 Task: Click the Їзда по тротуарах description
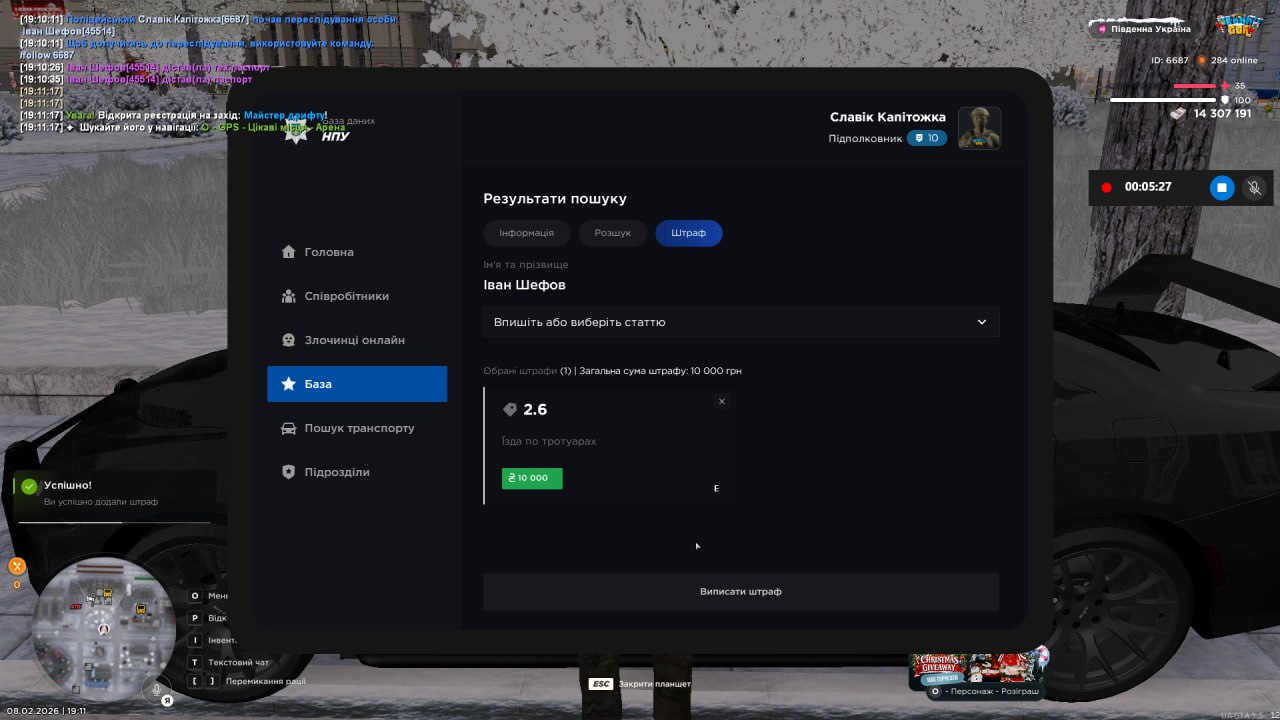[x=549, y=441]
